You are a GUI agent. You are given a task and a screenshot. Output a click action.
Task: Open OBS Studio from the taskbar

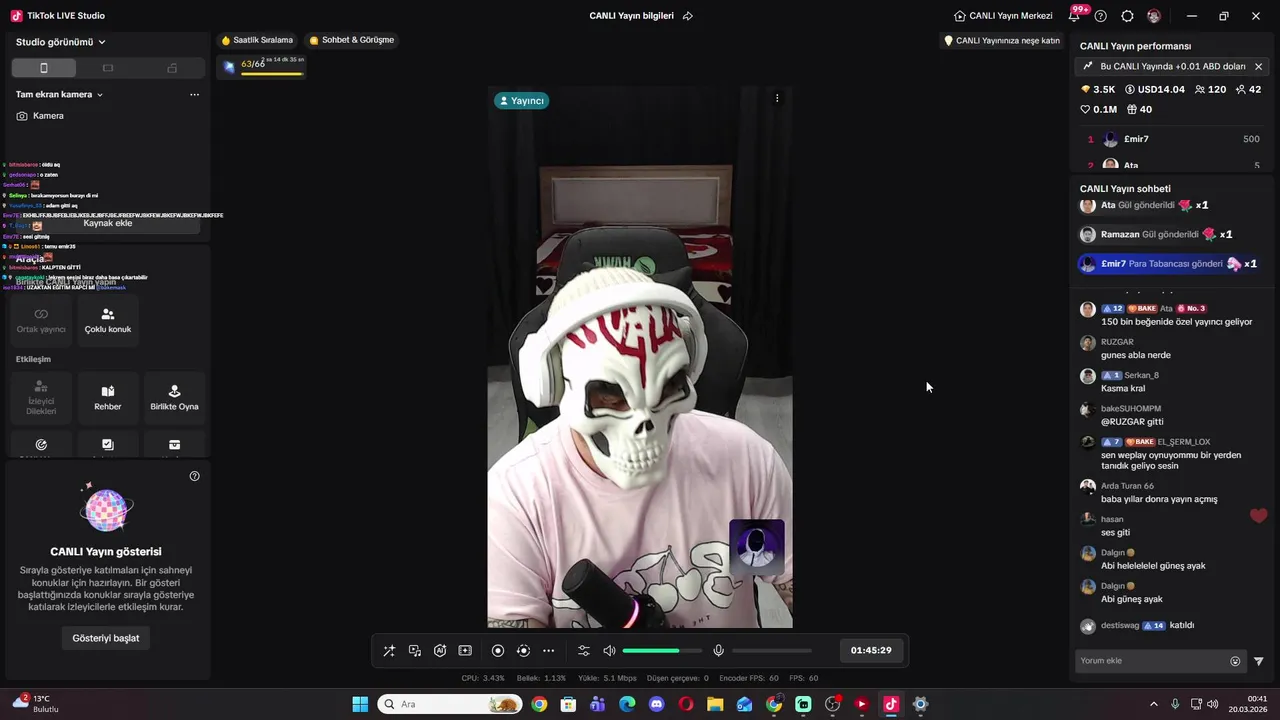[x=832, y=704]
